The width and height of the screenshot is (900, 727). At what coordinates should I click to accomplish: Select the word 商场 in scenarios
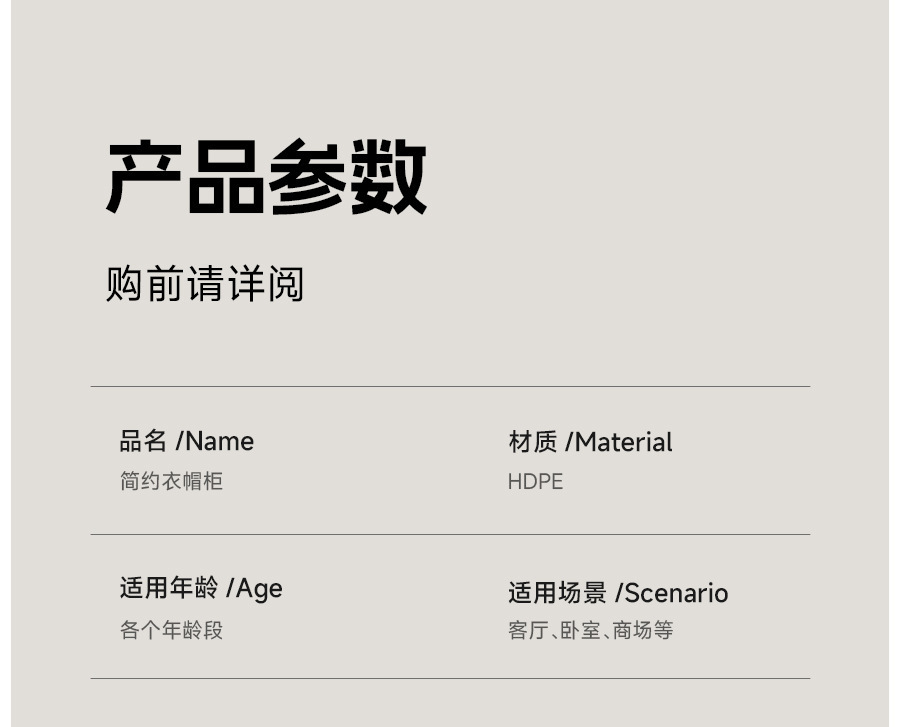632,630
